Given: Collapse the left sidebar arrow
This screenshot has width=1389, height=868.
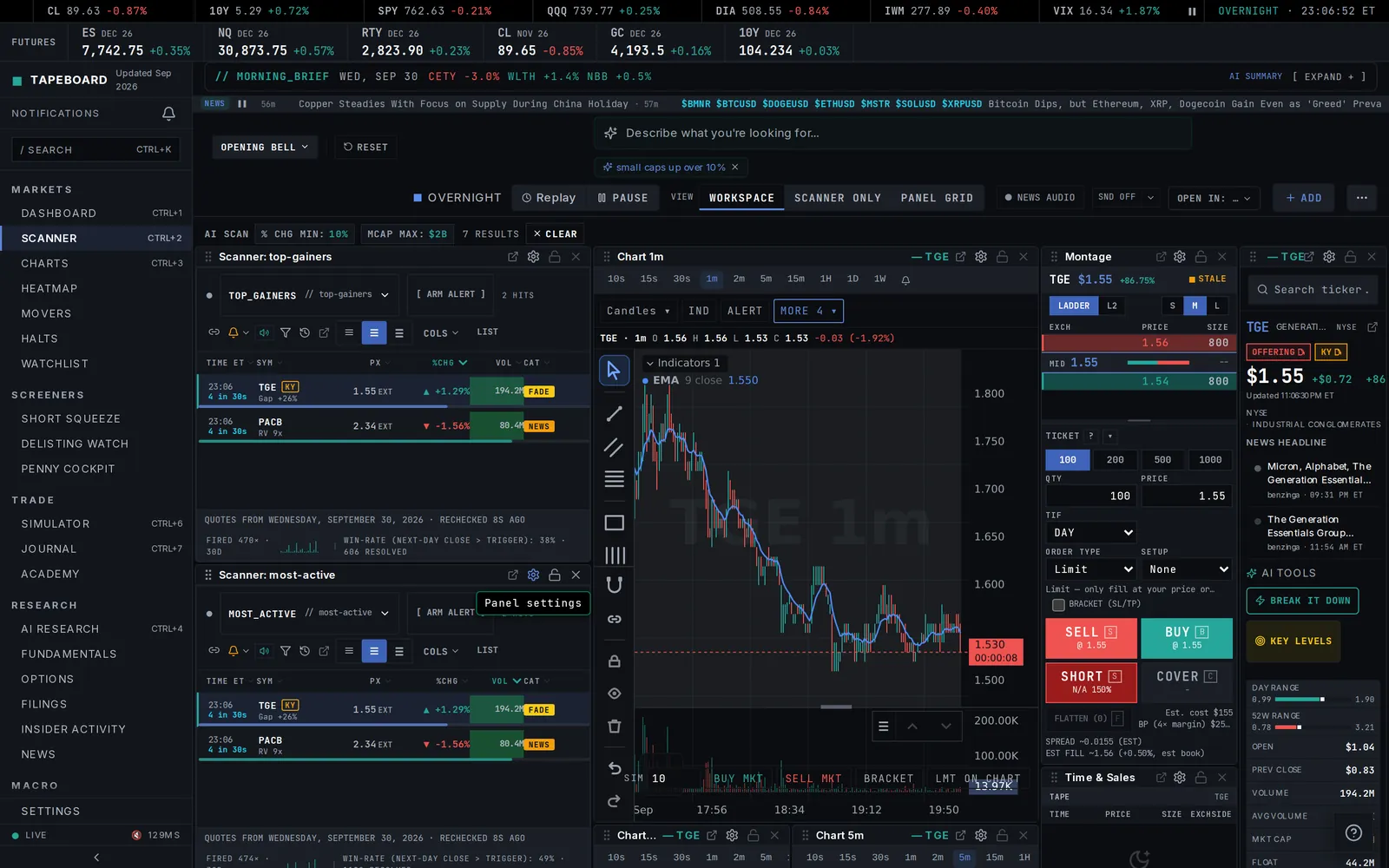Looking at the screenshot, I should click(96, 857).
